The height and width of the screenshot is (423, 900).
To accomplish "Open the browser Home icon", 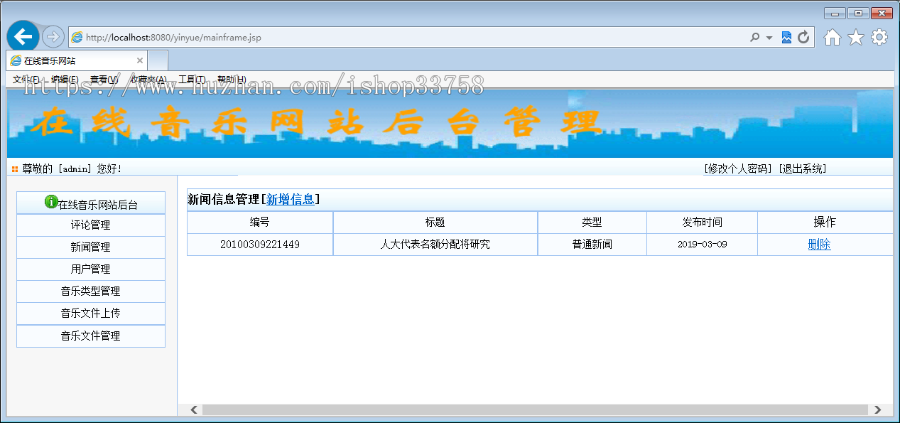I will pos(832,38).
